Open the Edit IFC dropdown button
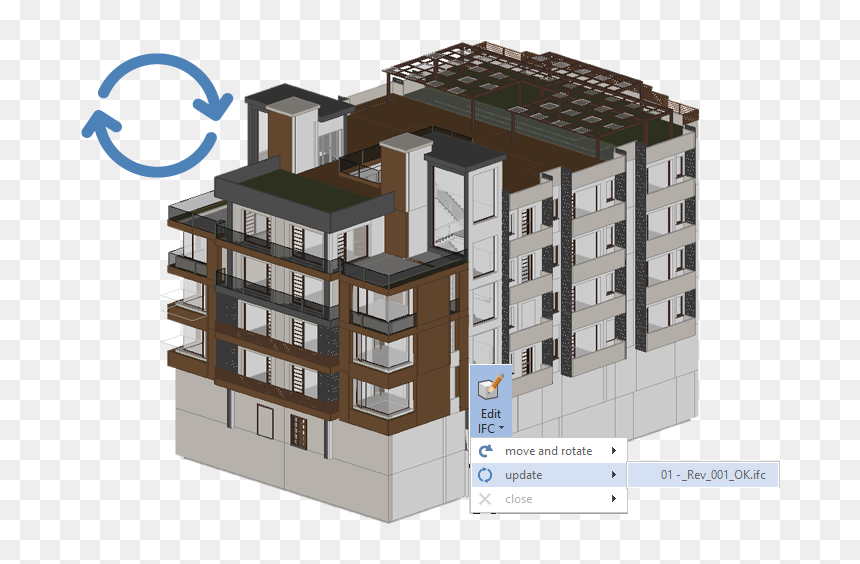The height and width of the screenshot is (564, 860). tap(491, 401)
